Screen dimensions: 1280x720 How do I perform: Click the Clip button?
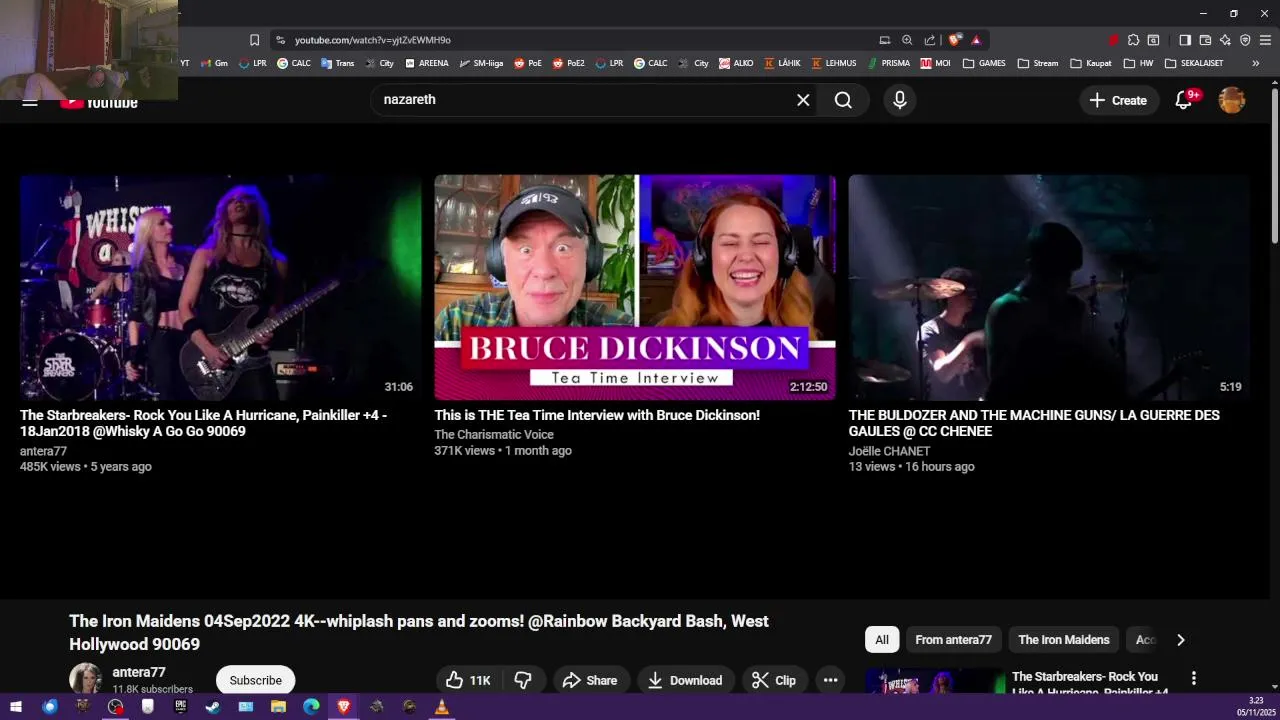pyautogui.click(x=774, y=680)
